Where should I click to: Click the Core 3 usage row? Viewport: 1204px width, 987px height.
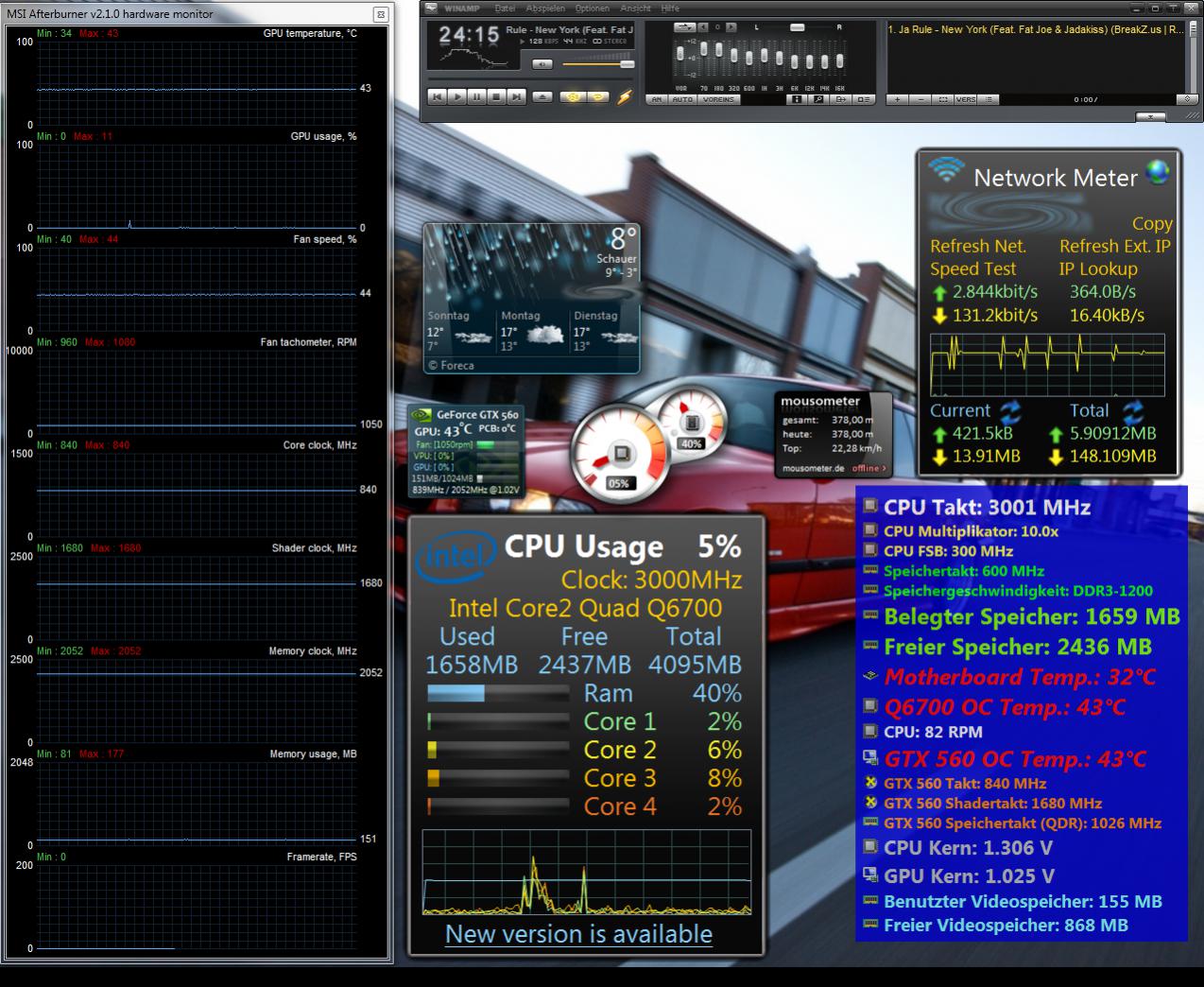(584, 778)
